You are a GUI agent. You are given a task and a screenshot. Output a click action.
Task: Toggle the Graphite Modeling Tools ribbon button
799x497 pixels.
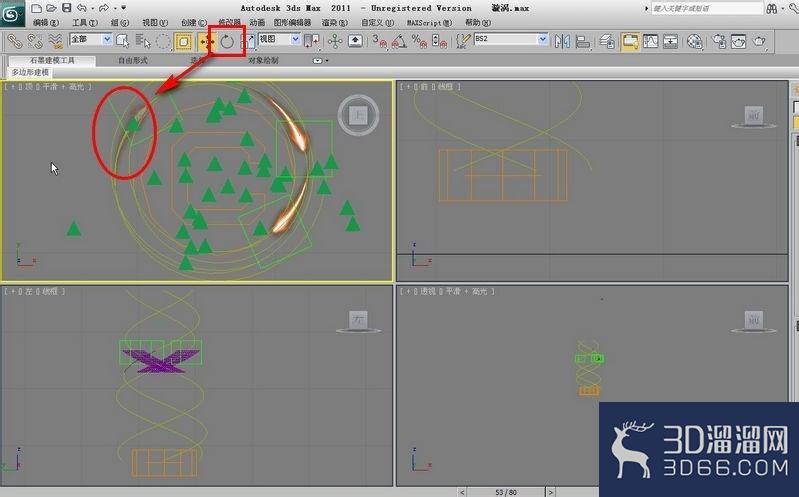coord(630,42)
